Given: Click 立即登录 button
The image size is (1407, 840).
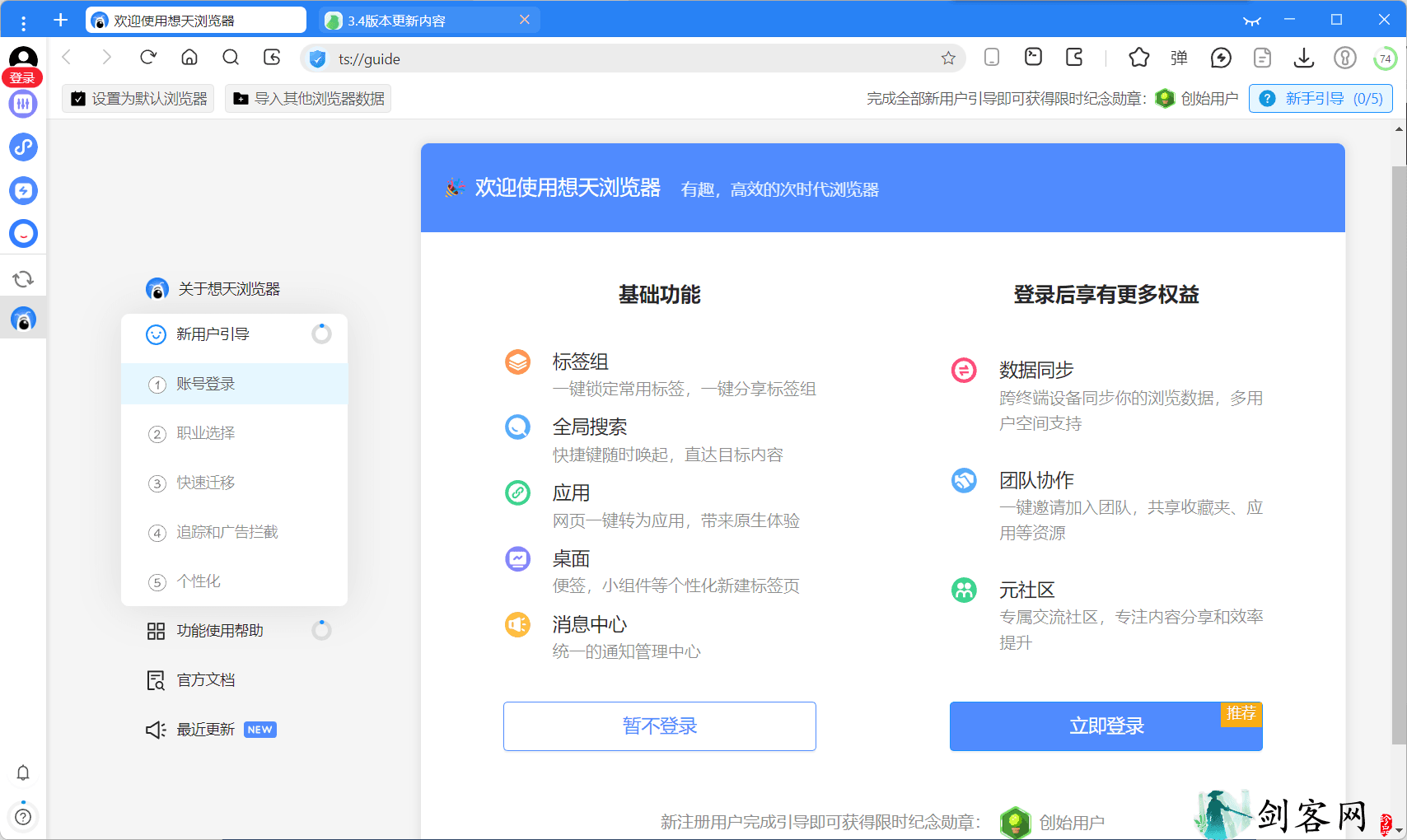Looking at the screenshot, I should 1106,726.
